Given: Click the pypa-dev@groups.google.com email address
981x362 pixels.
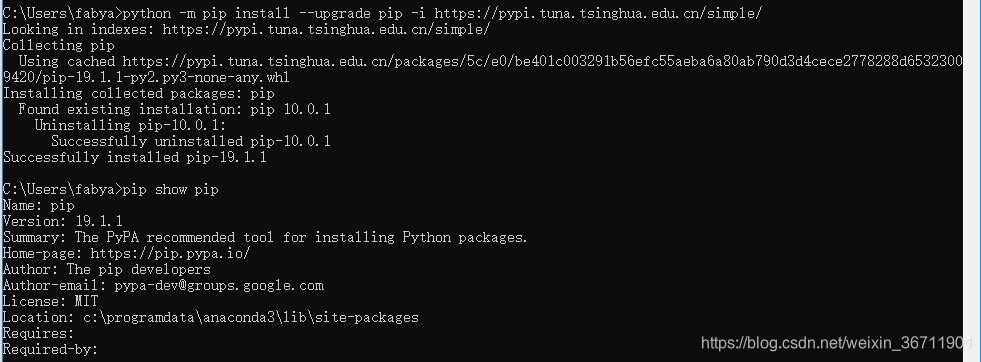Looking at the screenshot, I should pyautogui.click(x=219, y=286).
